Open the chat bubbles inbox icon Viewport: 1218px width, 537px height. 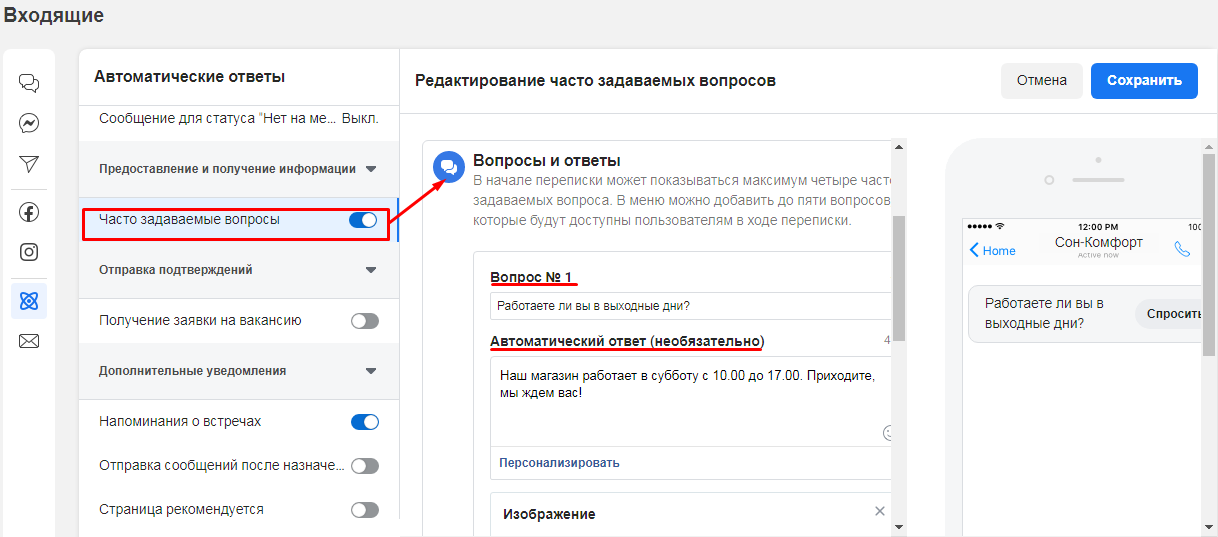(29, 83)
